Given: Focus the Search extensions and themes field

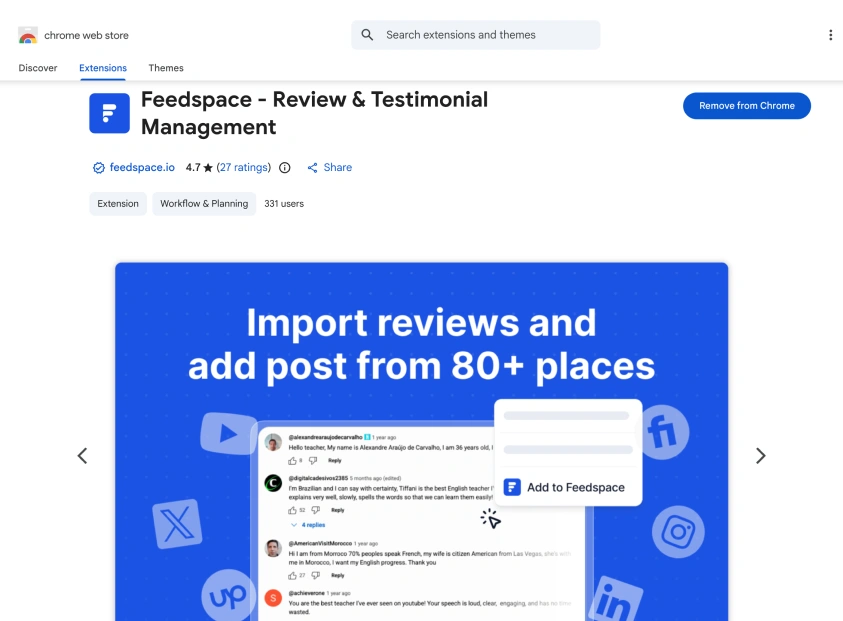Looking at the screenshot, I should pos(476,35).
